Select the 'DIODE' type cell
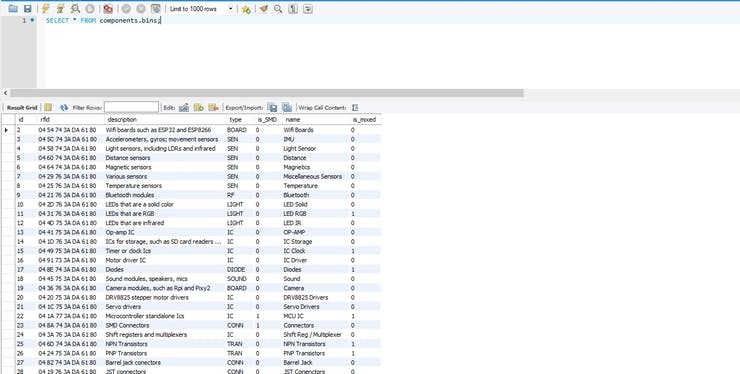 240,270
